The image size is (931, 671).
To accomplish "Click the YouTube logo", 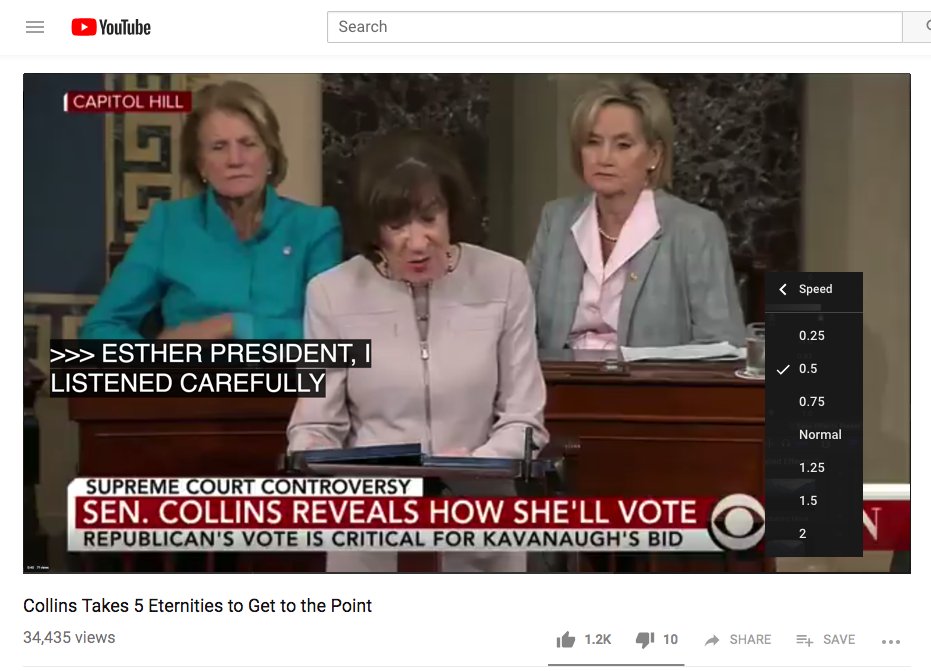I will [111, 27].
